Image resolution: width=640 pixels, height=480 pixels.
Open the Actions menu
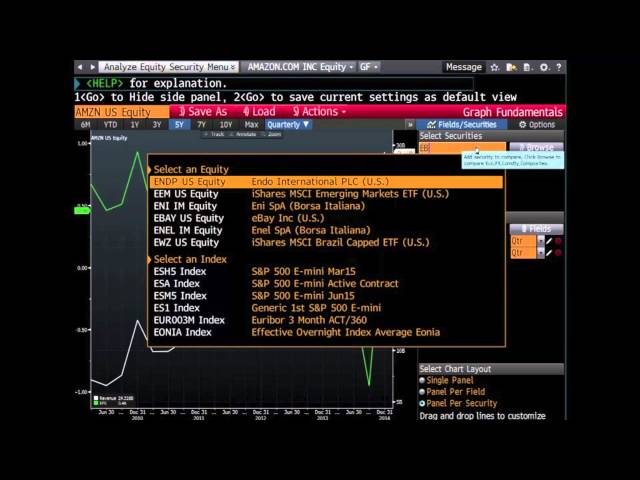tap(319, 111)
